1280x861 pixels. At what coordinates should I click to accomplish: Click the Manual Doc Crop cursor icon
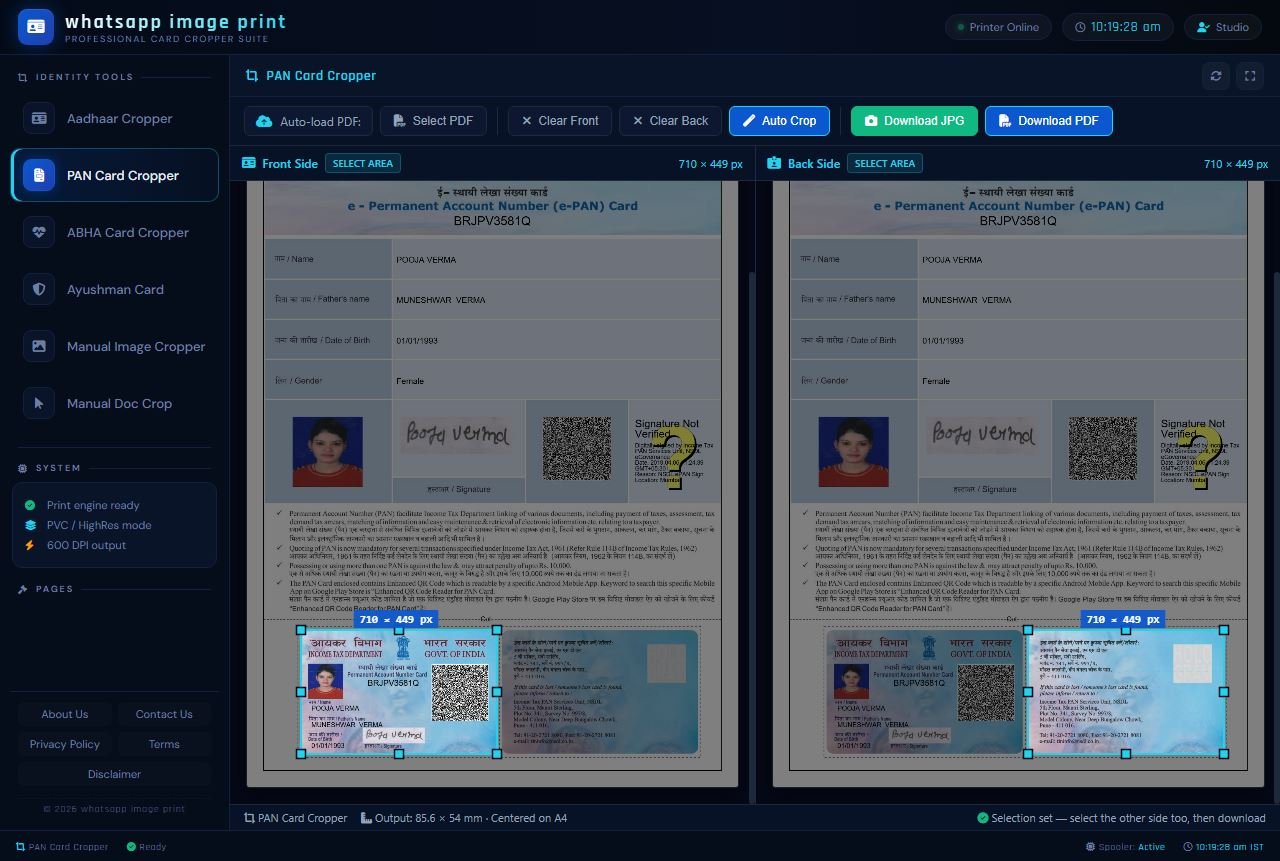[x=39, y=403]
